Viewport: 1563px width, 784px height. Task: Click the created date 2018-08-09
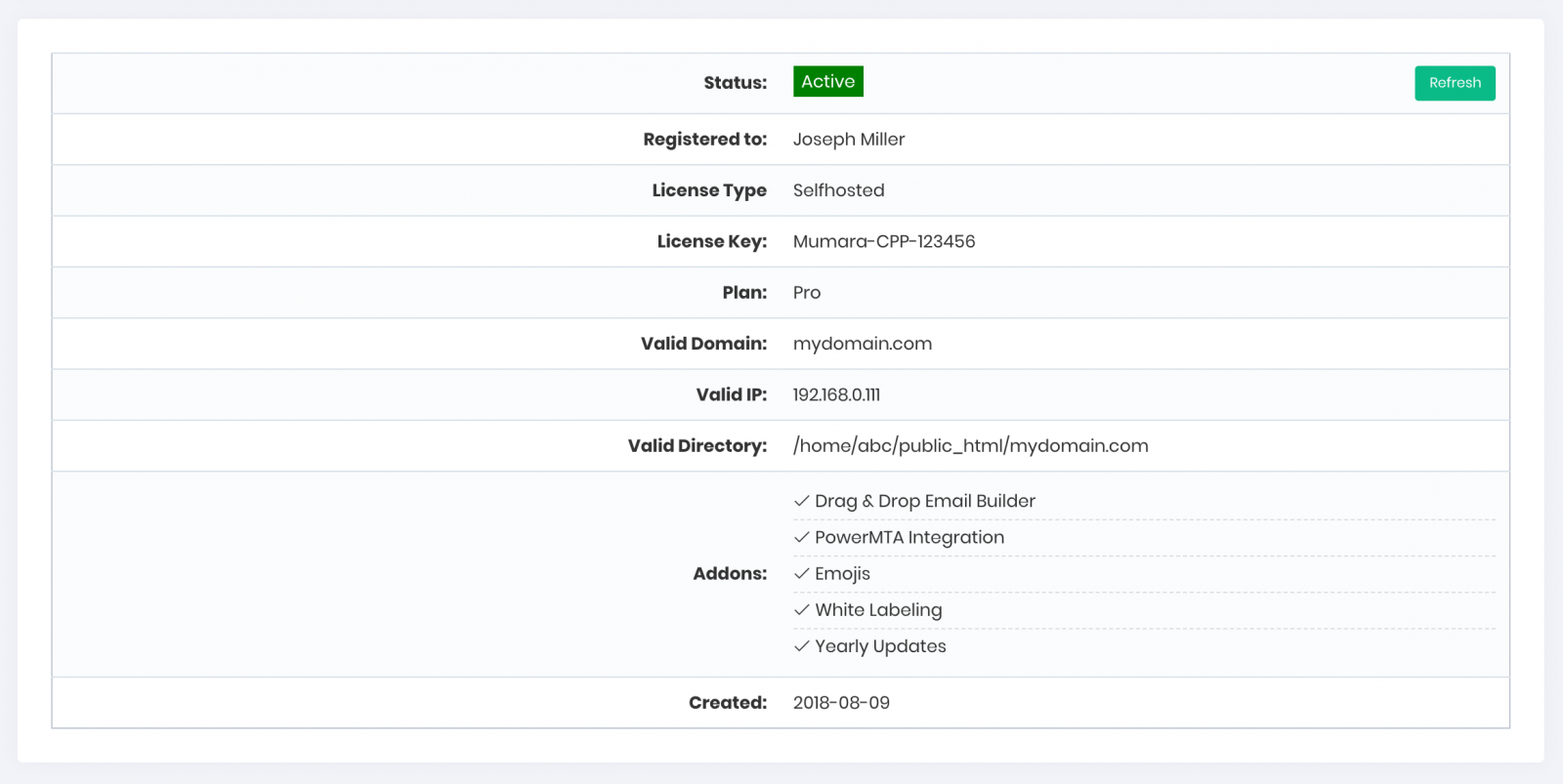[840, 703]
